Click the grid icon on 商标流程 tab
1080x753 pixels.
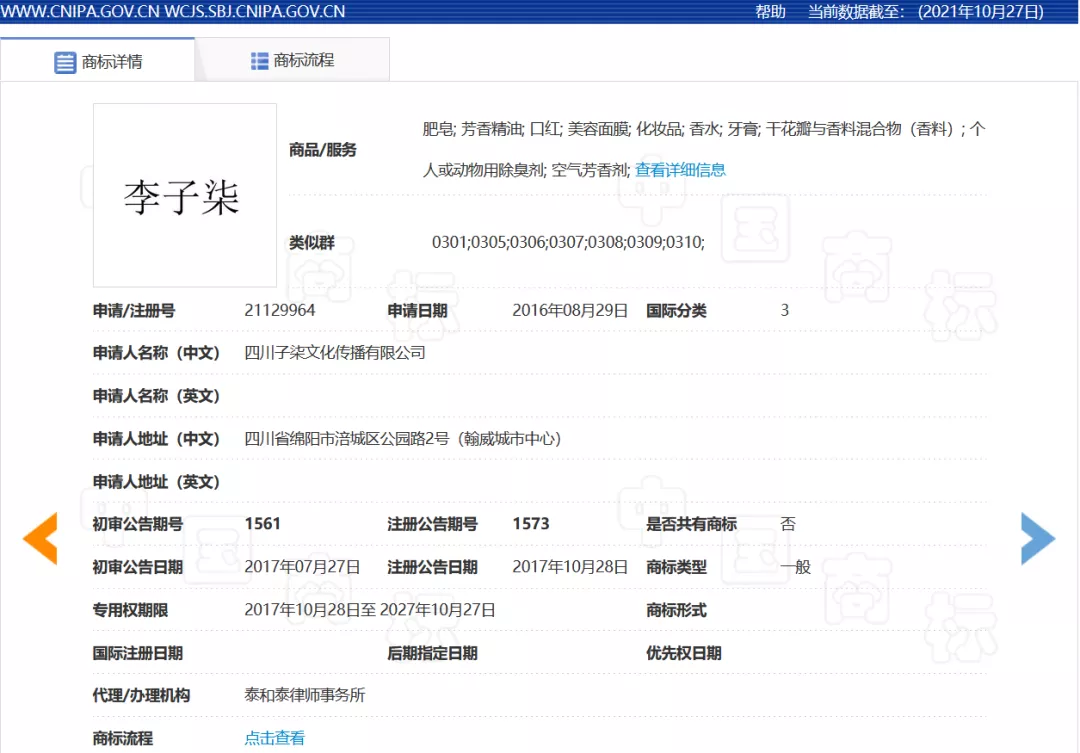pos(258,59)
